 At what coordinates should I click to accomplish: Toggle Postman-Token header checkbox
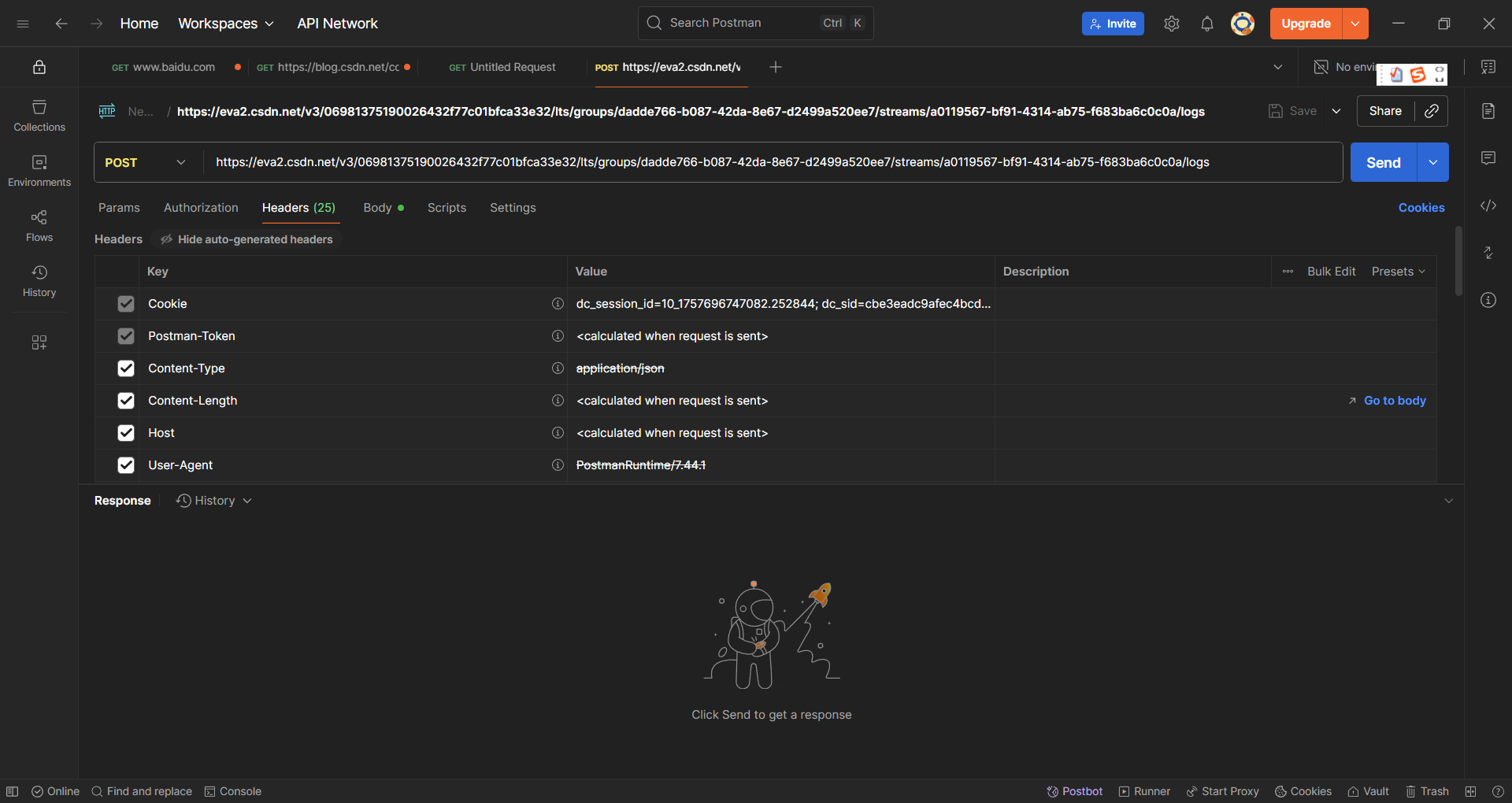pyautogui.click(x=126, y=336)
